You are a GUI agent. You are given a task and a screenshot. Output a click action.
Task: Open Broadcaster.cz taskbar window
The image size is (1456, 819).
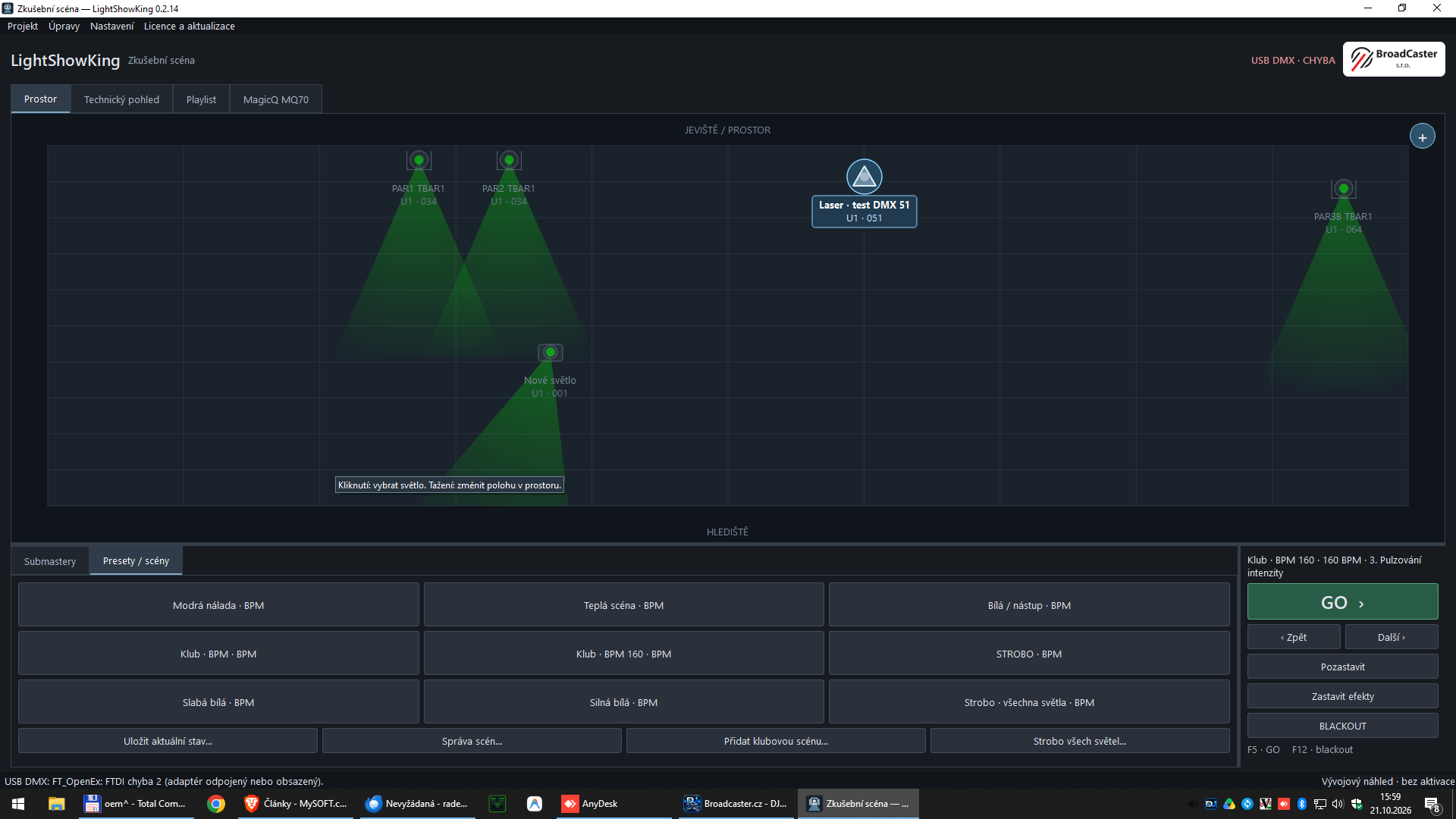coord(736,804)
